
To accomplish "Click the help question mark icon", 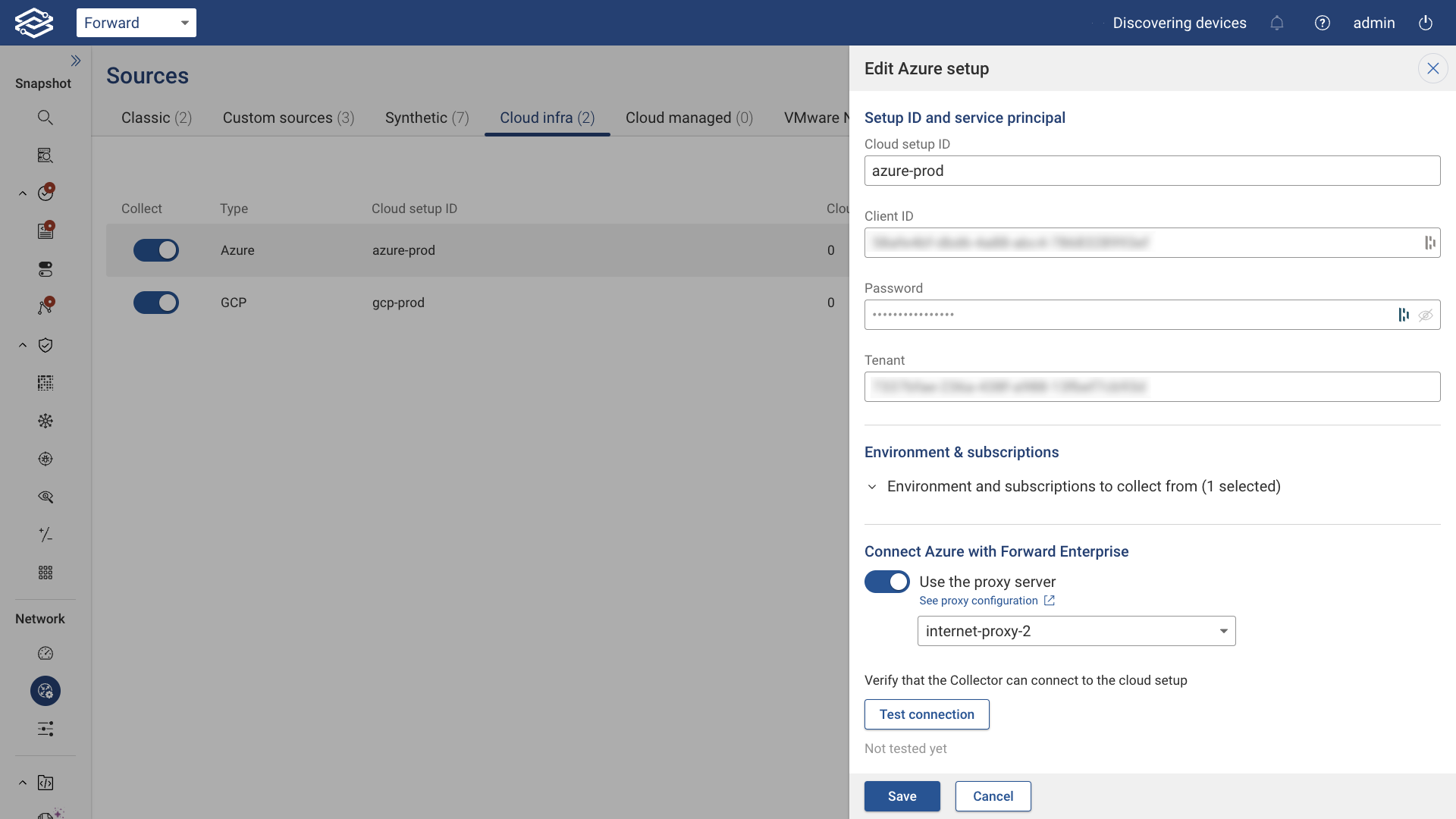I will (x=1323, y=23).
